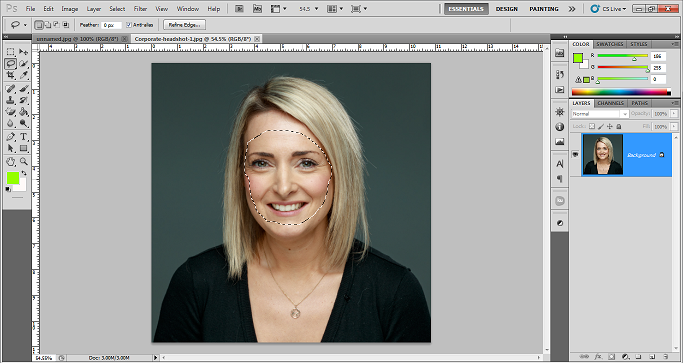
Task: Choose Add to selection mode
Action: coord(48,25)
